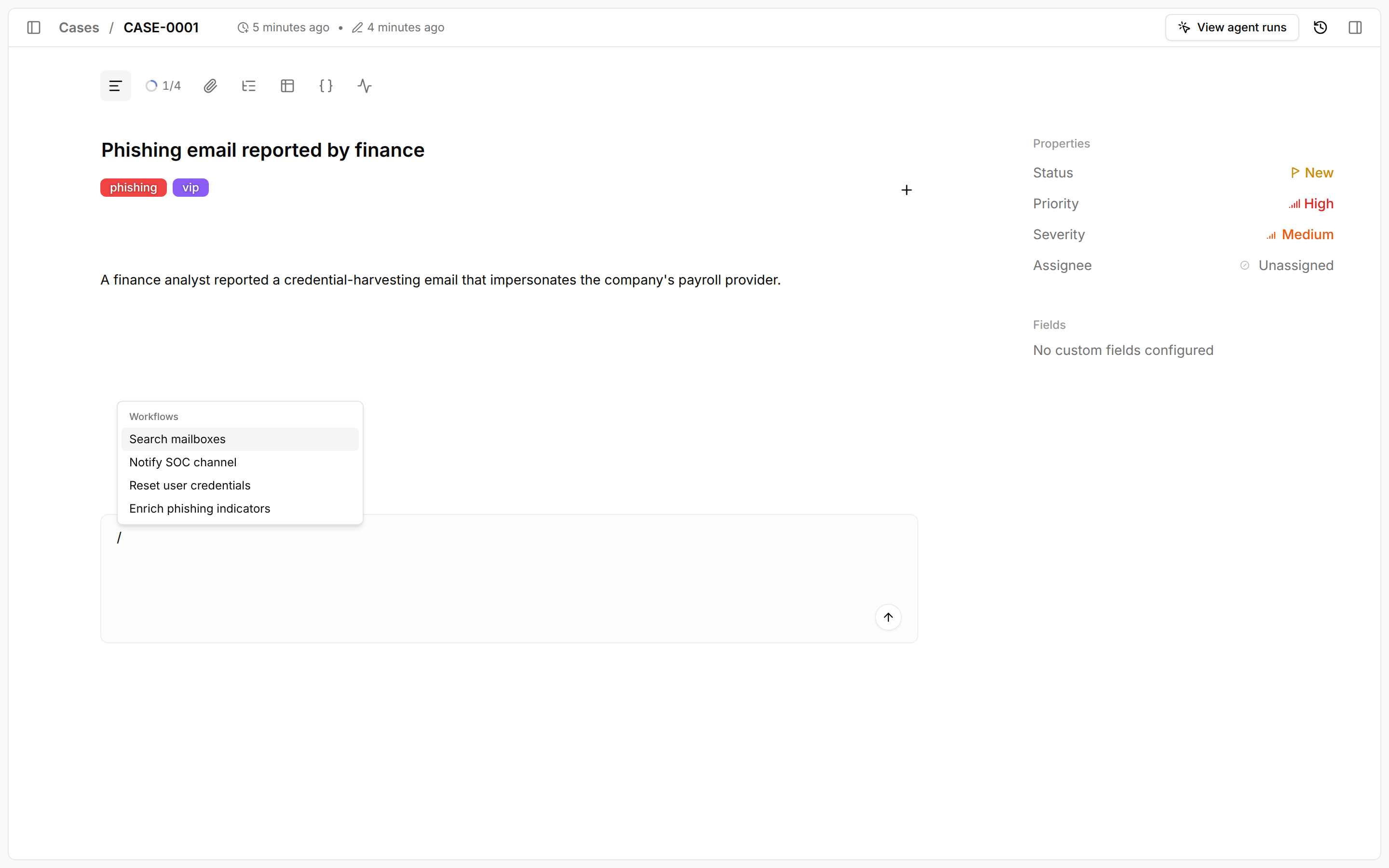Open the activity pulse icon

coord(365,86)
